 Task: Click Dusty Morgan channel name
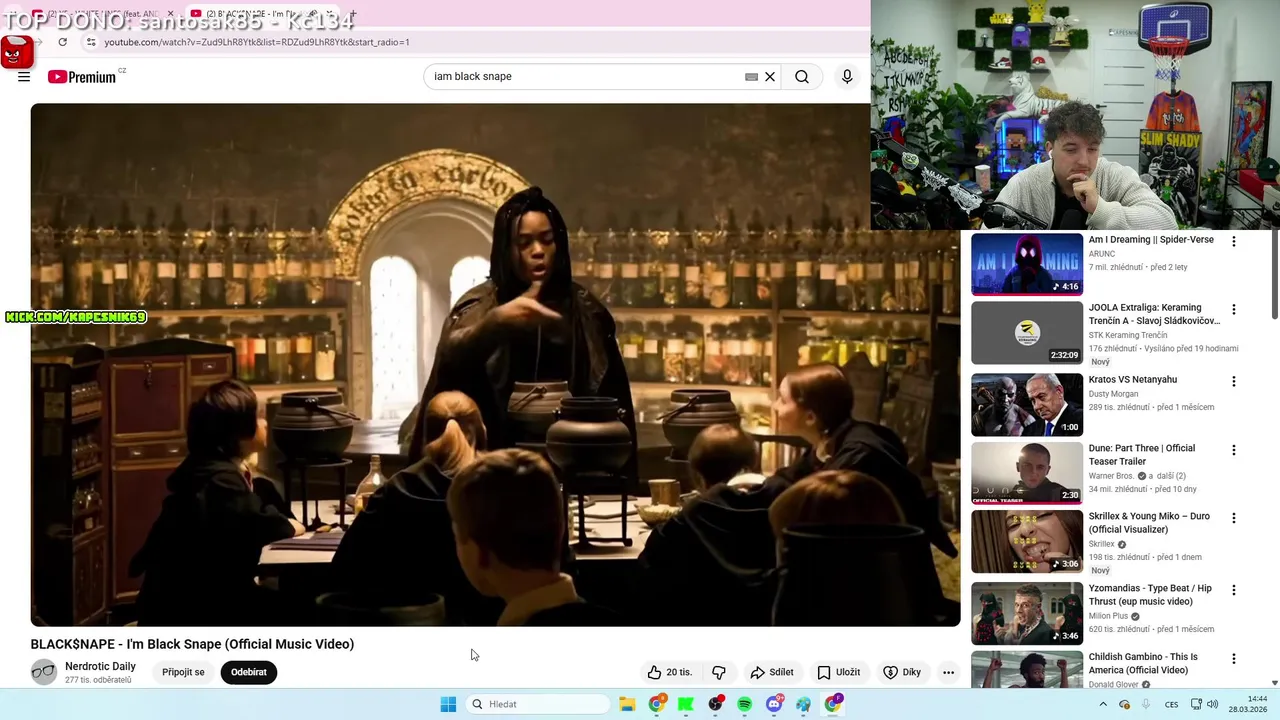[x=1115, y=394]
